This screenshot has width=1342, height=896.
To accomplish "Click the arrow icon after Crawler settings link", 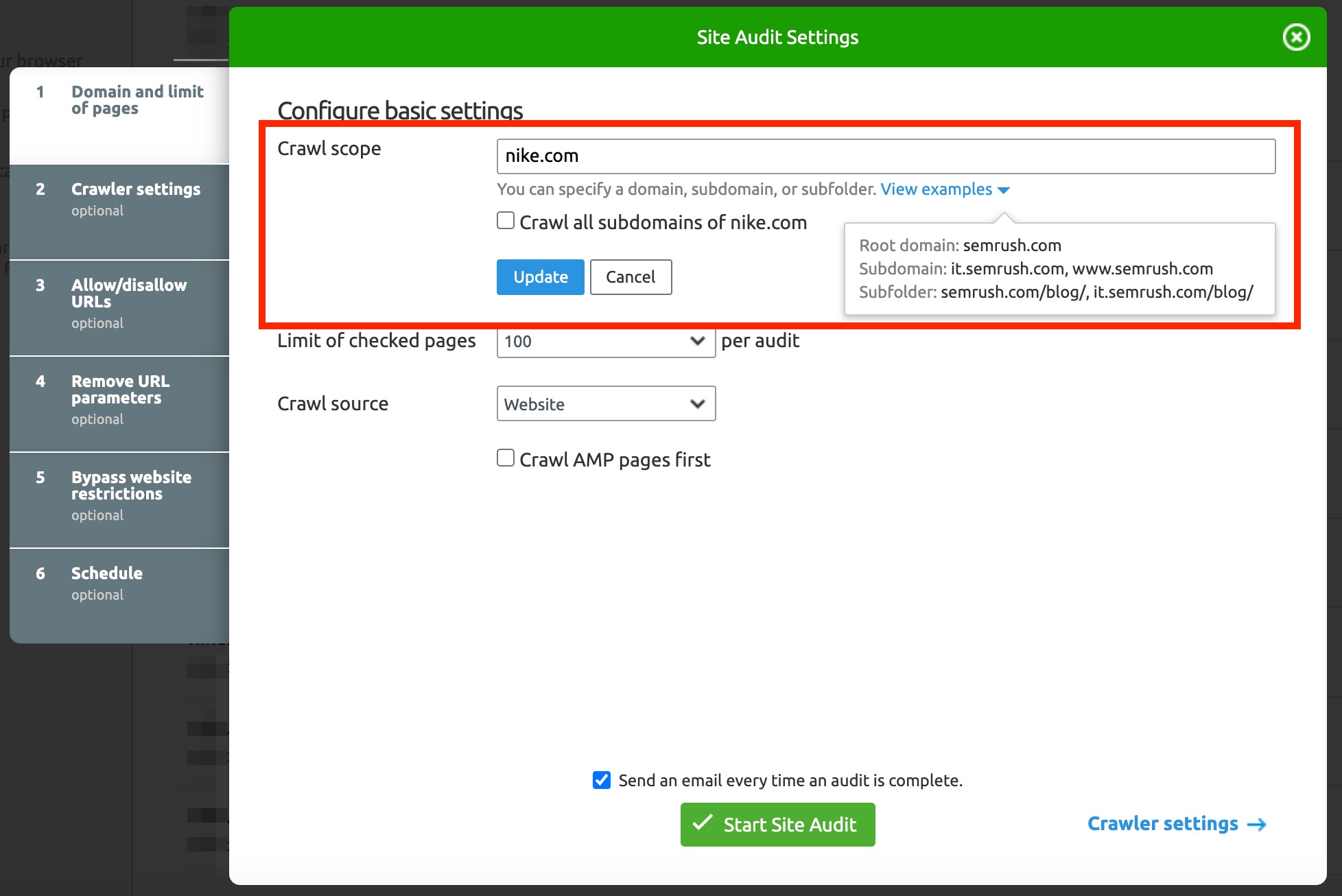I will tap(1256, 825).
